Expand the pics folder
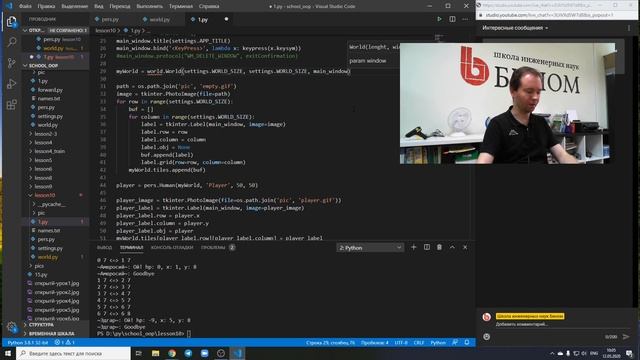 [39, 266]
